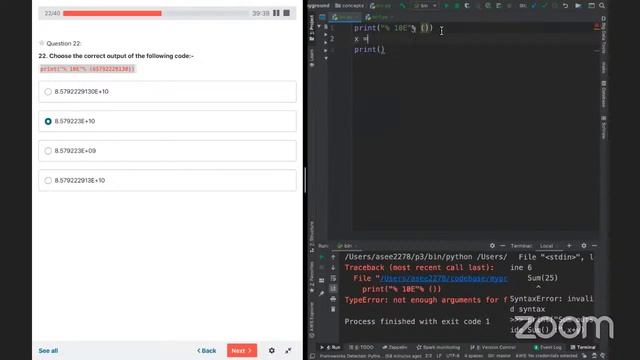640x360 pixels.
Task: Change LF line separator
Action: click(x=439, y=356)
